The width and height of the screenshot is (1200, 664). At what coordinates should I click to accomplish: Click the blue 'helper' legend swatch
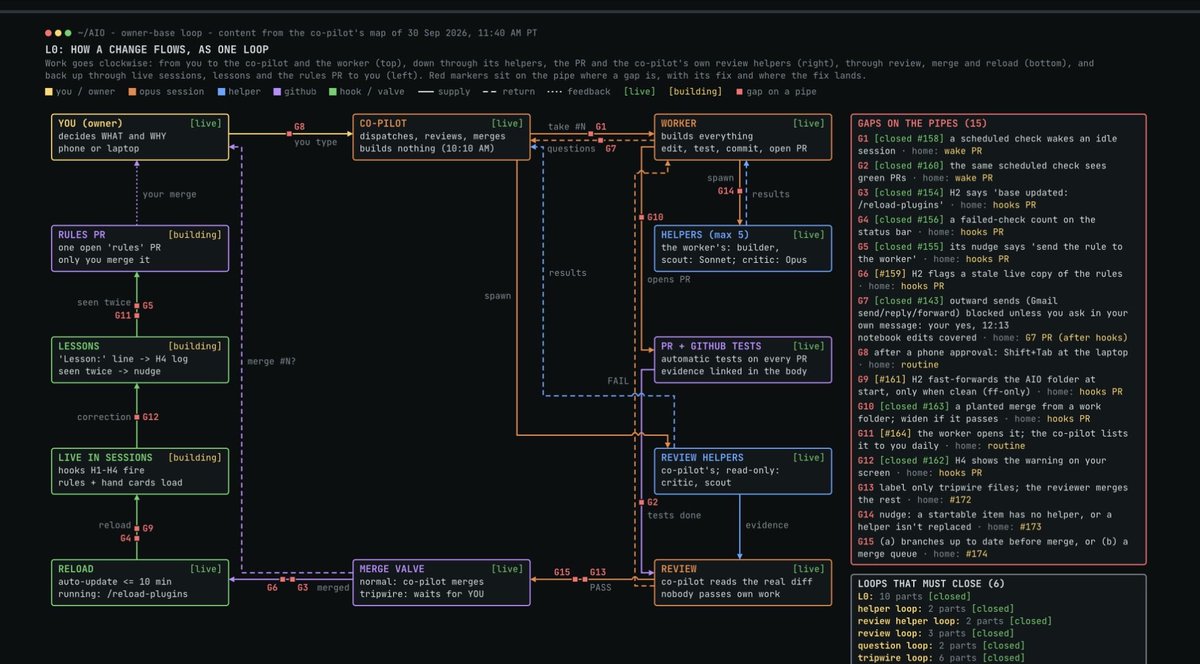click(220, 92)
